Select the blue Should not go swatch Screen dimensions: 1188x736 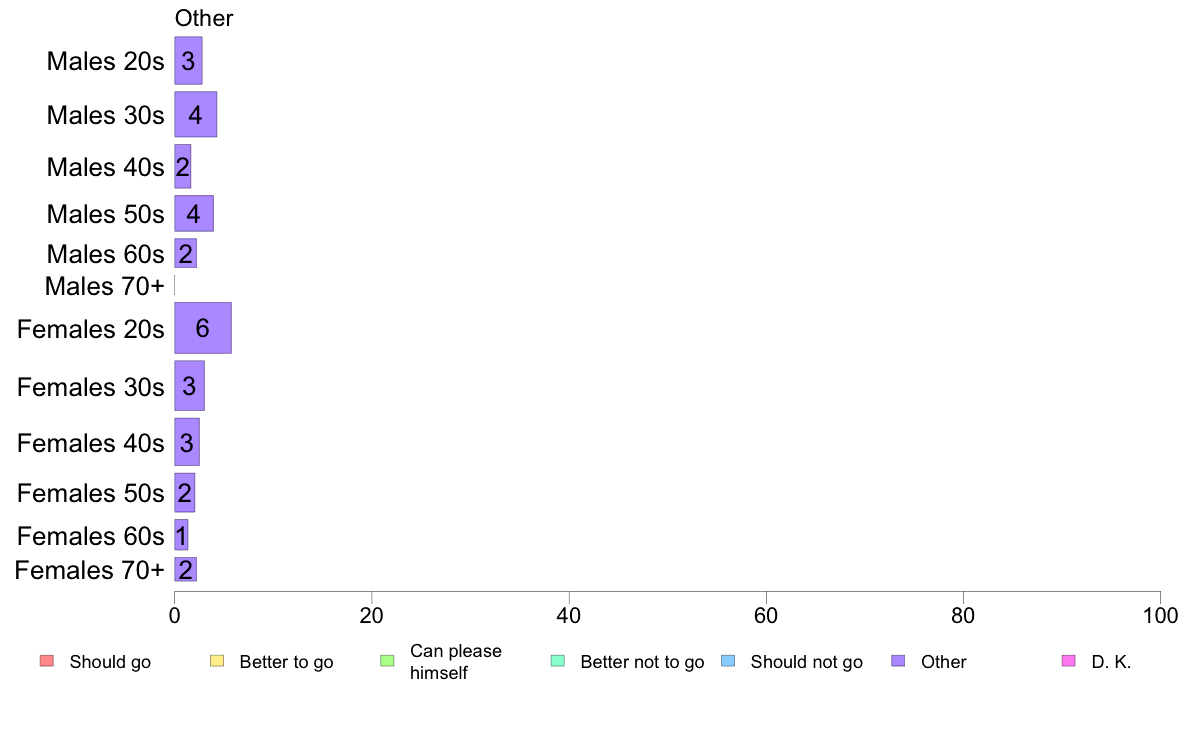pos(728,661)
